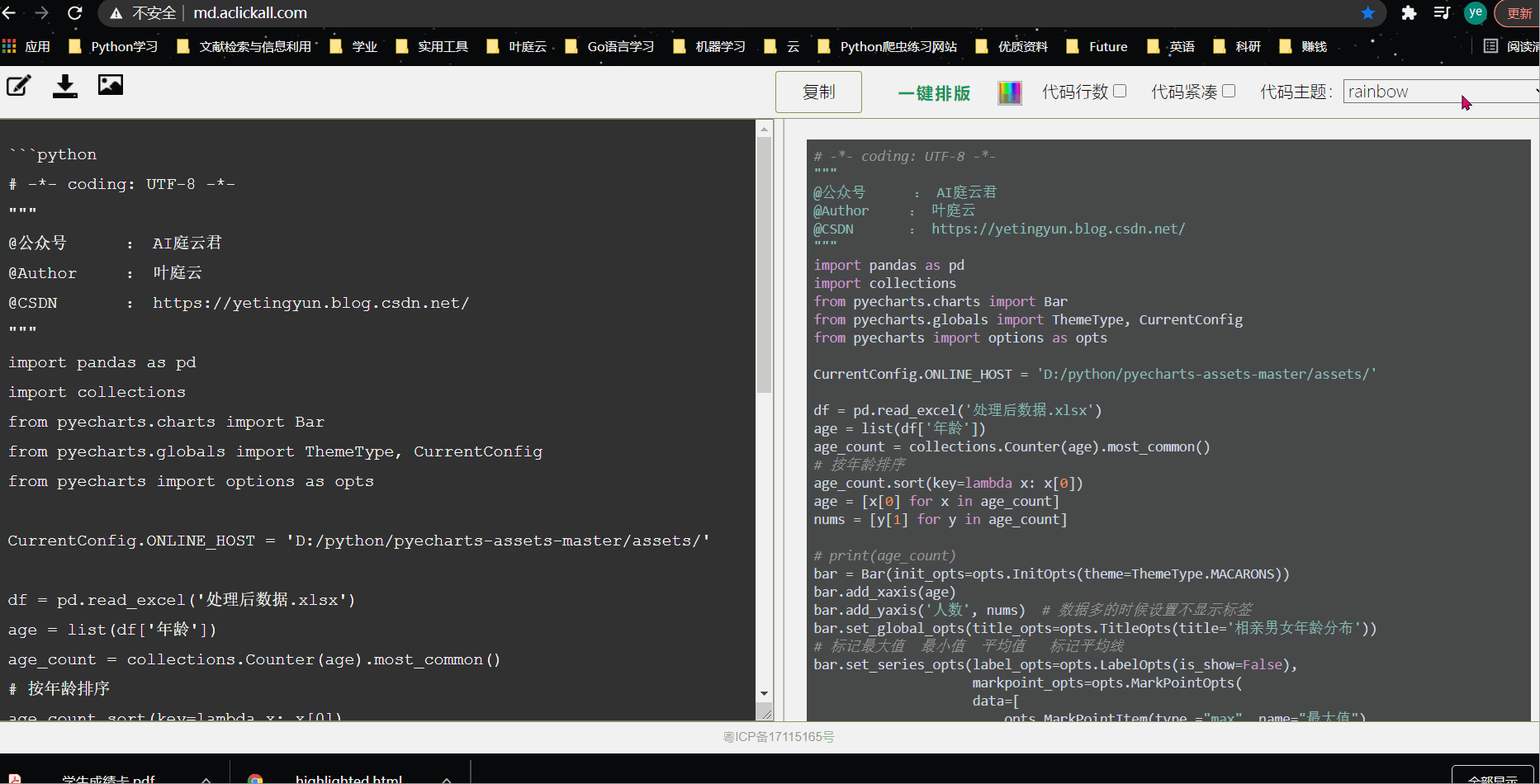This screenshot has width=1540, height=784.
Task: Open the 应用 apps shortcut
Action: [x=26, y=46]
